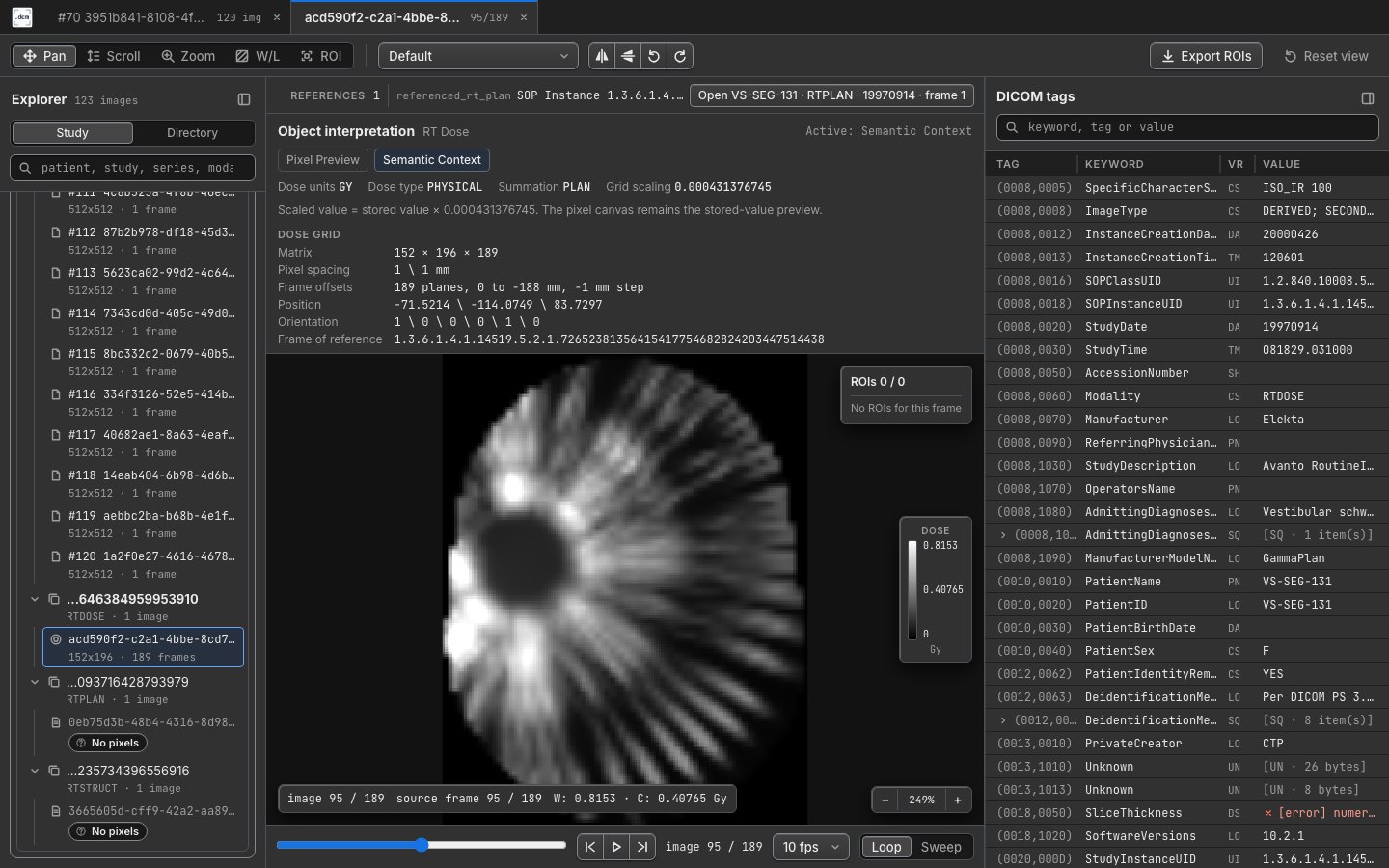Screen dimensions: 1389x868
Task: Select the acd590f2 152x196 189 frames item
Action: 143,647
